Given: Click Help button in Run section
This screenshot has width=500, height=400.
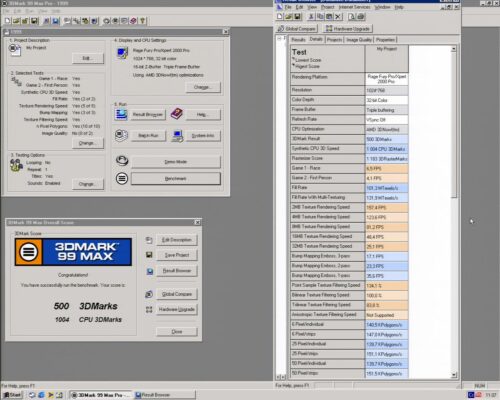Looking at the screenshot, I should [203, 114].
